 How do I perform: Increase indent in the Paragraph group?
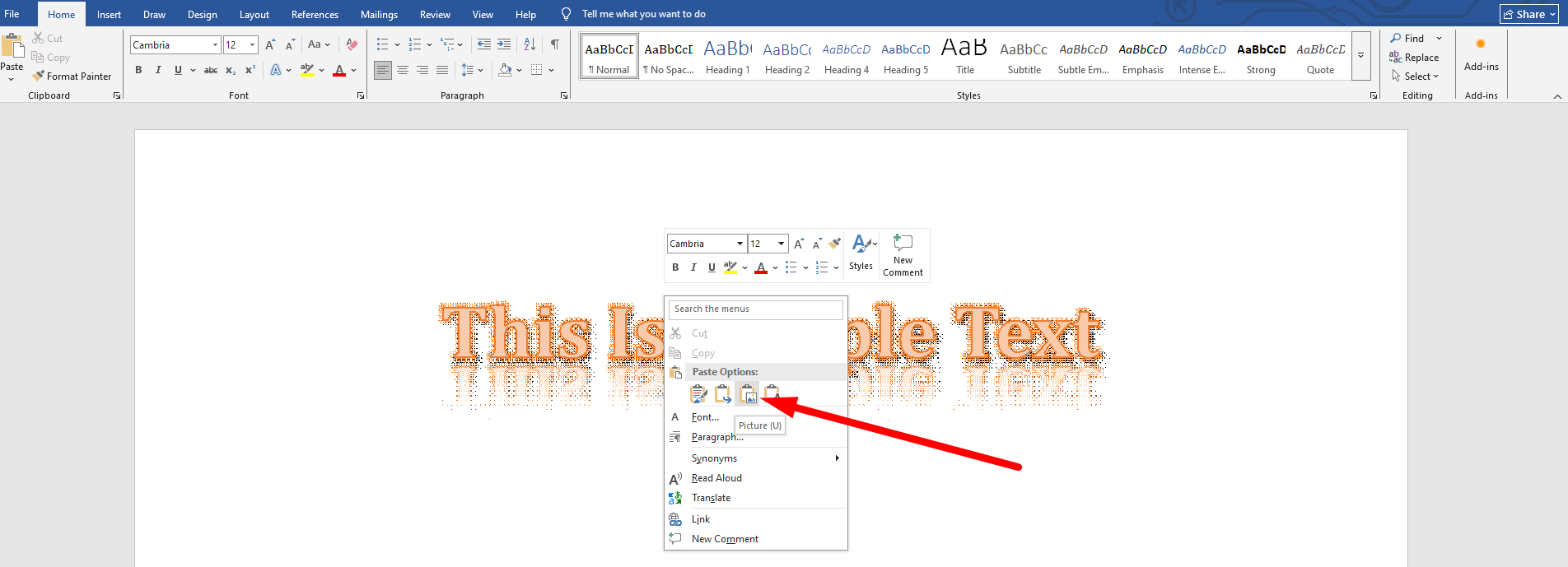(504, 44)
